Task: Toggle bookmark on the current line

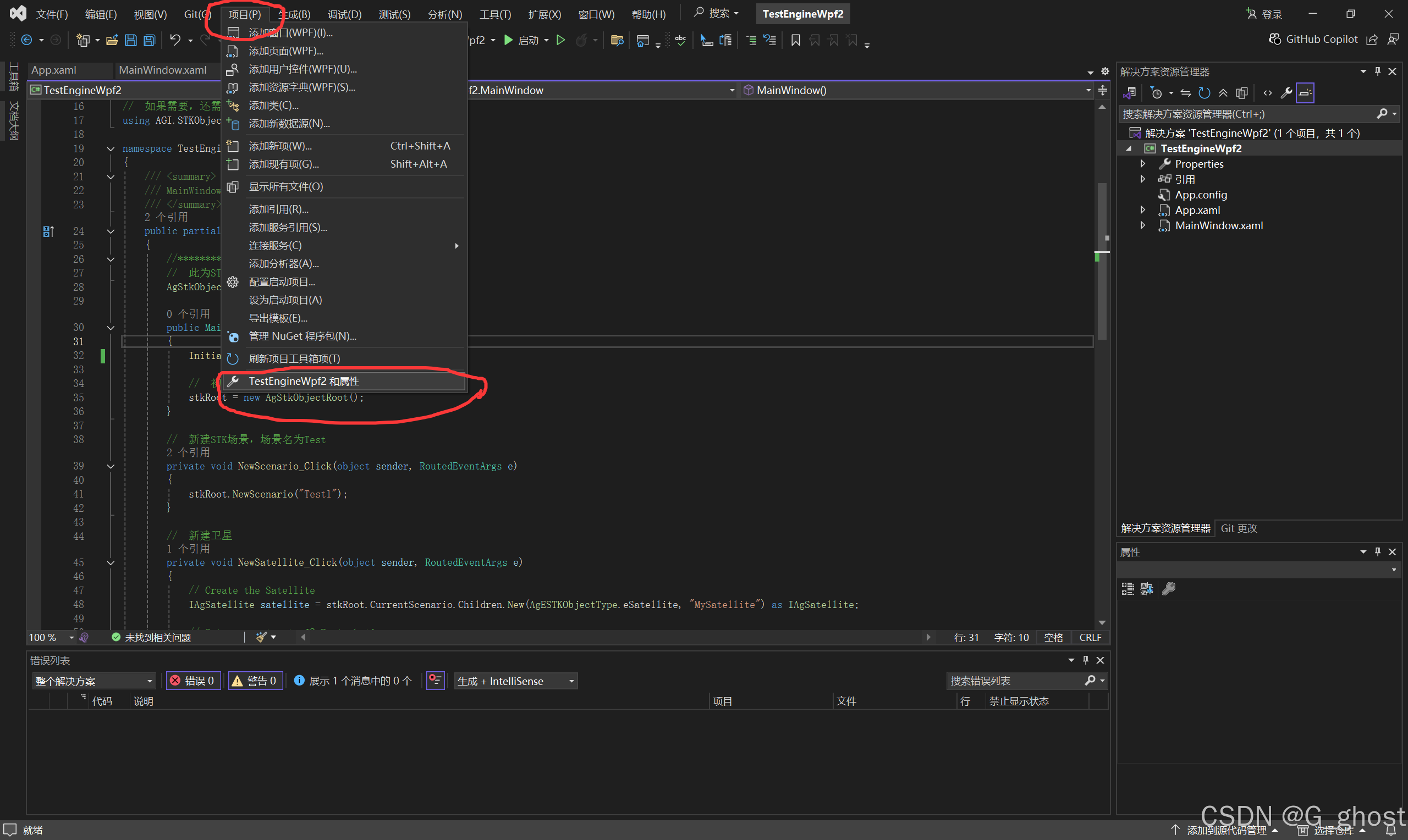Action: 795,40
